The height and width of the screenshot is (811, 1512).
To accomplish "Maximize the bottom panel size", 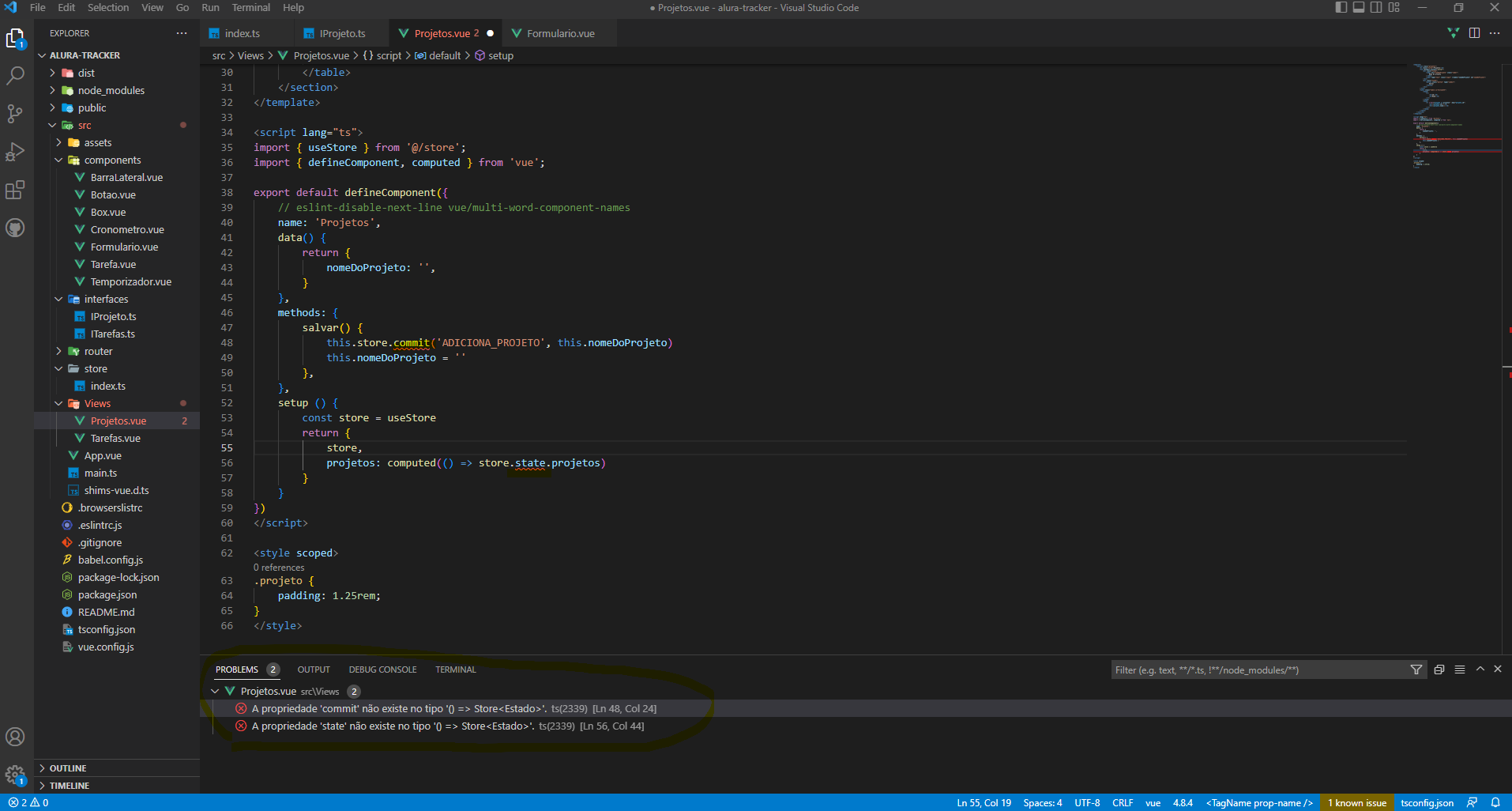I will [1480, 669].
